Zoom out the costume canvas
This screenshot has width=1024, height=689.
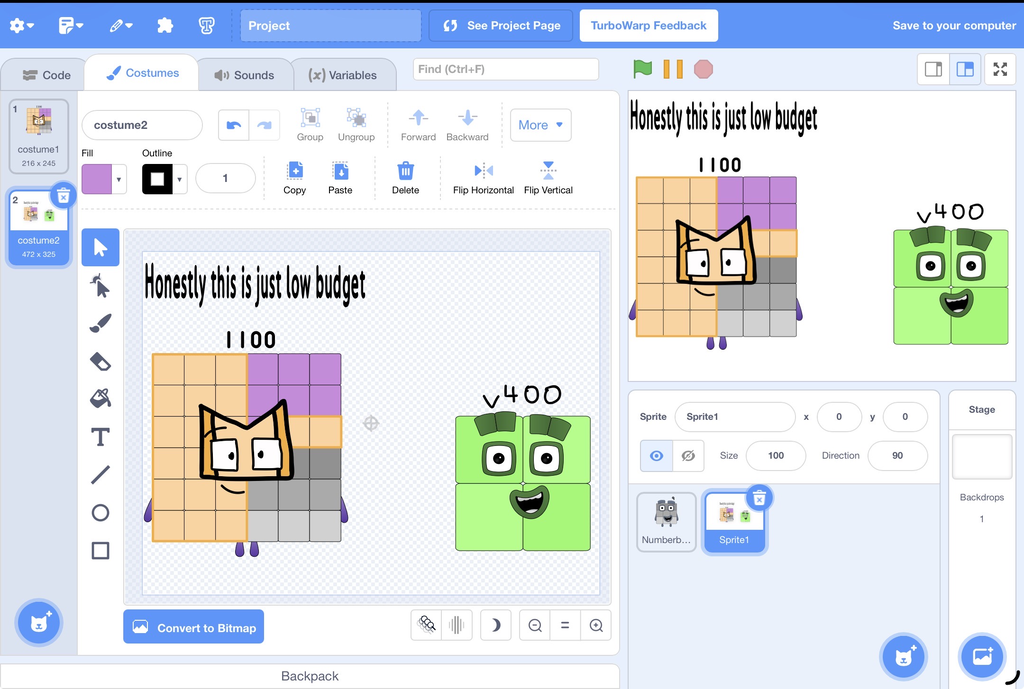(535, 626)
